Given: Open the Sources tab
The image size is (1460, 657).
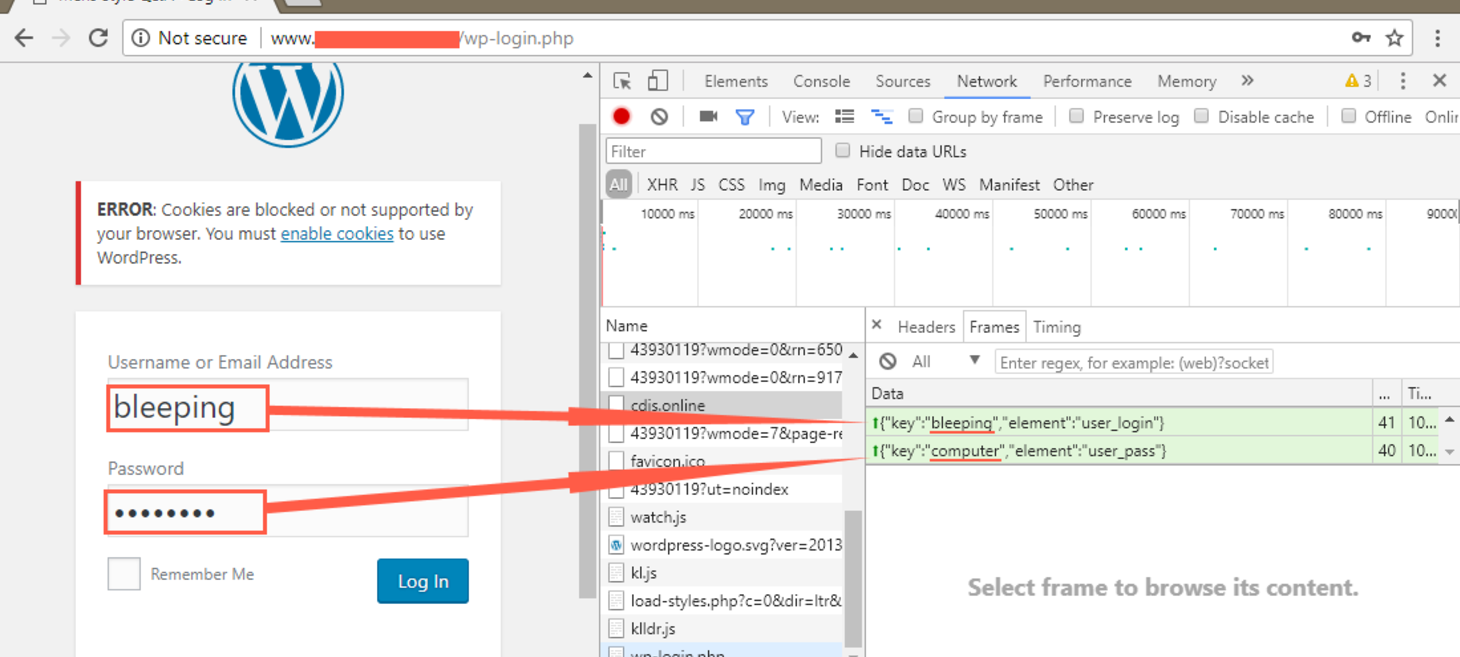Looking at the screenshot, I should [x=903, y=82].
